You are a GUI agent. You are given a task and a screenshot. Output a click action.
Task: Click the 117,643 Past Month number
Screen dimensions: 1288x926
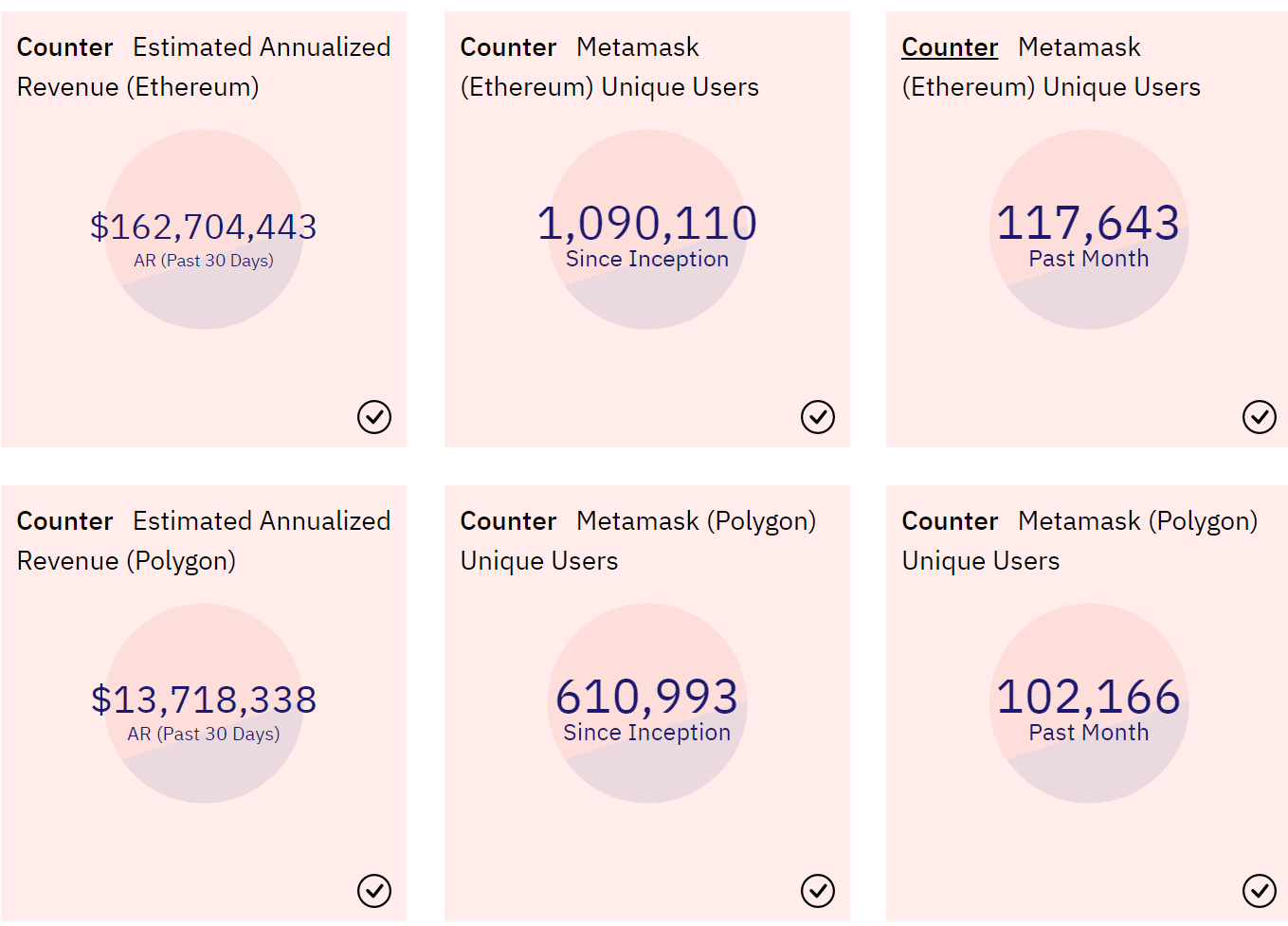tap(1088, 224)
